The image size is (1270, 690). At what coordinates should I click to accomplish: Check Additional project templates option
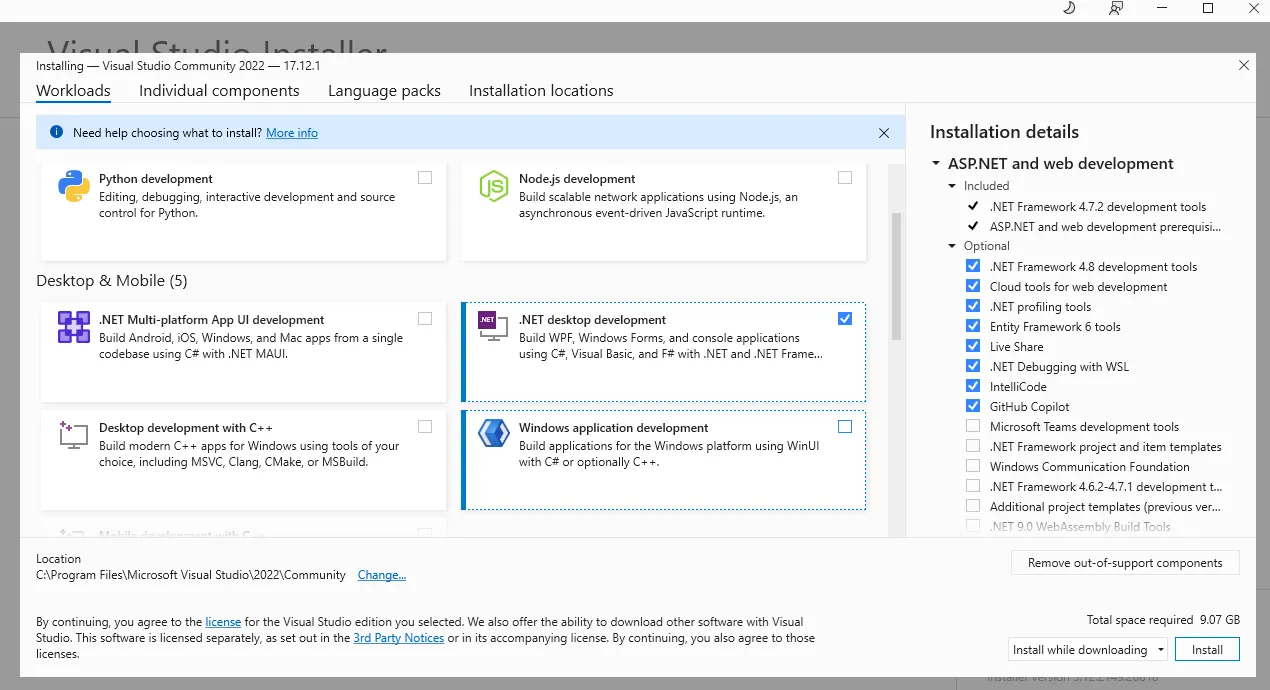[973, 506]
